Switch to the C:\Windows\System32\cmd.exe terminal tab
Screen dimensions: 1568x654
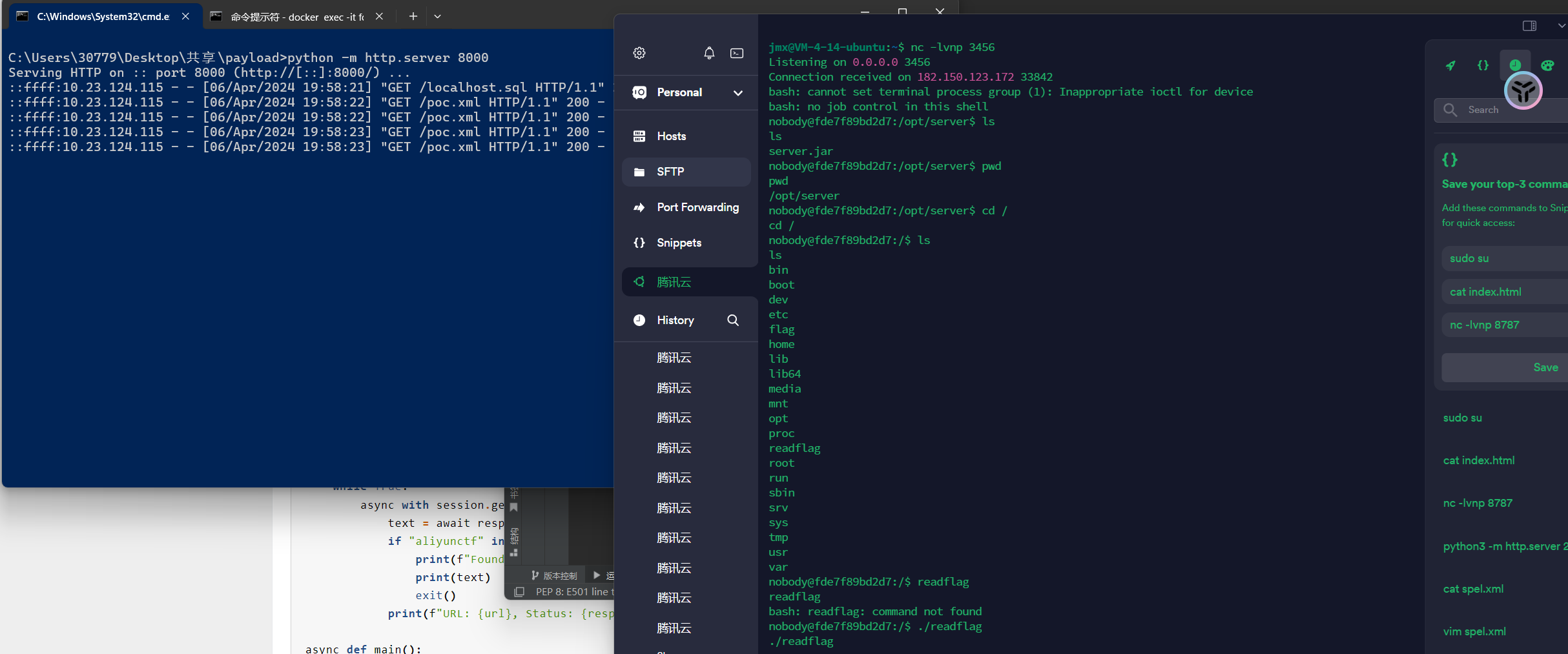[x=102, y=17]
